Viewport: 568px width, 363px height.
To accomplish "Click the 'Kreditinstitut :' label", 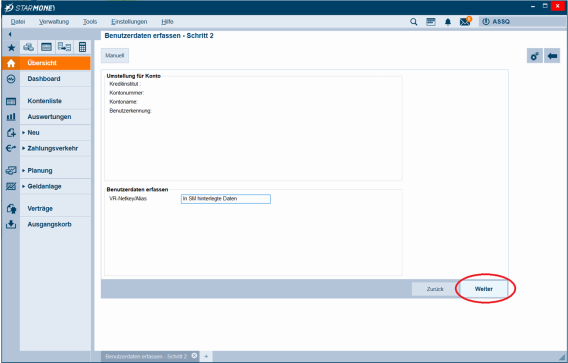I will (x=125, y=84).
